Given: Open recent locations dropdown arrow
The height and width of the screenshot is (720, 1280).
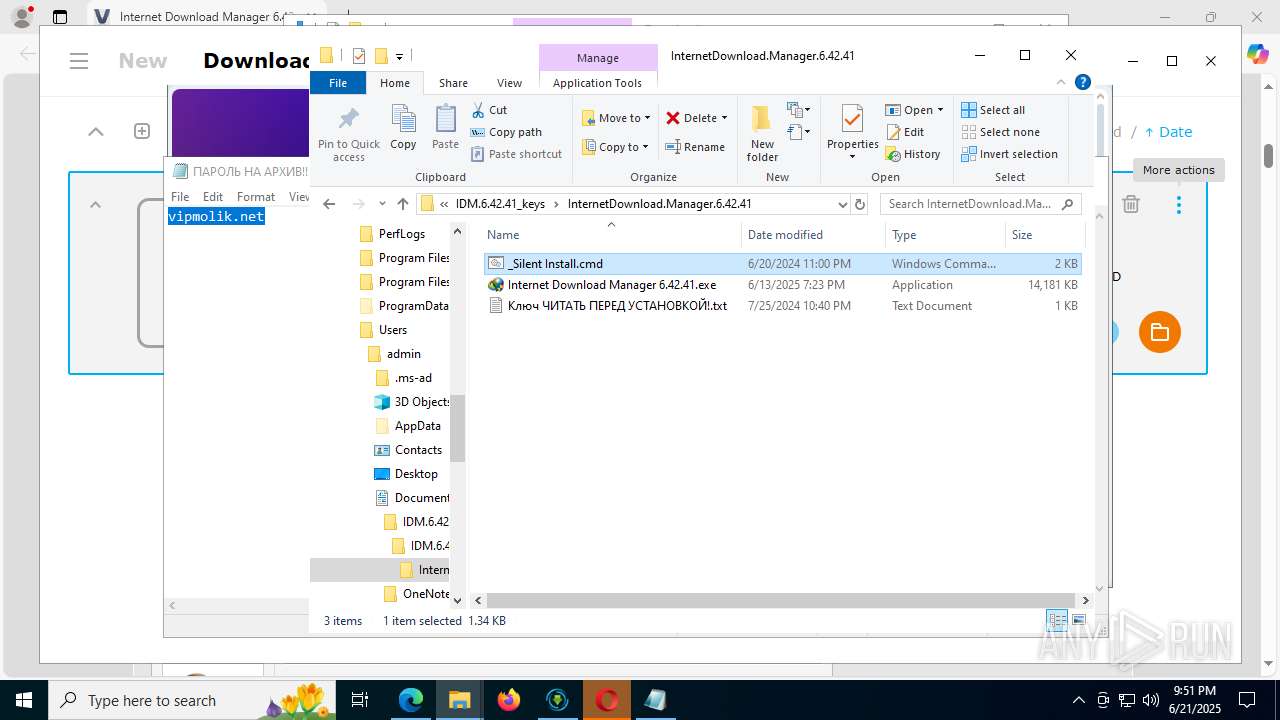Looking at the screenshot, I should coord(383,204).
